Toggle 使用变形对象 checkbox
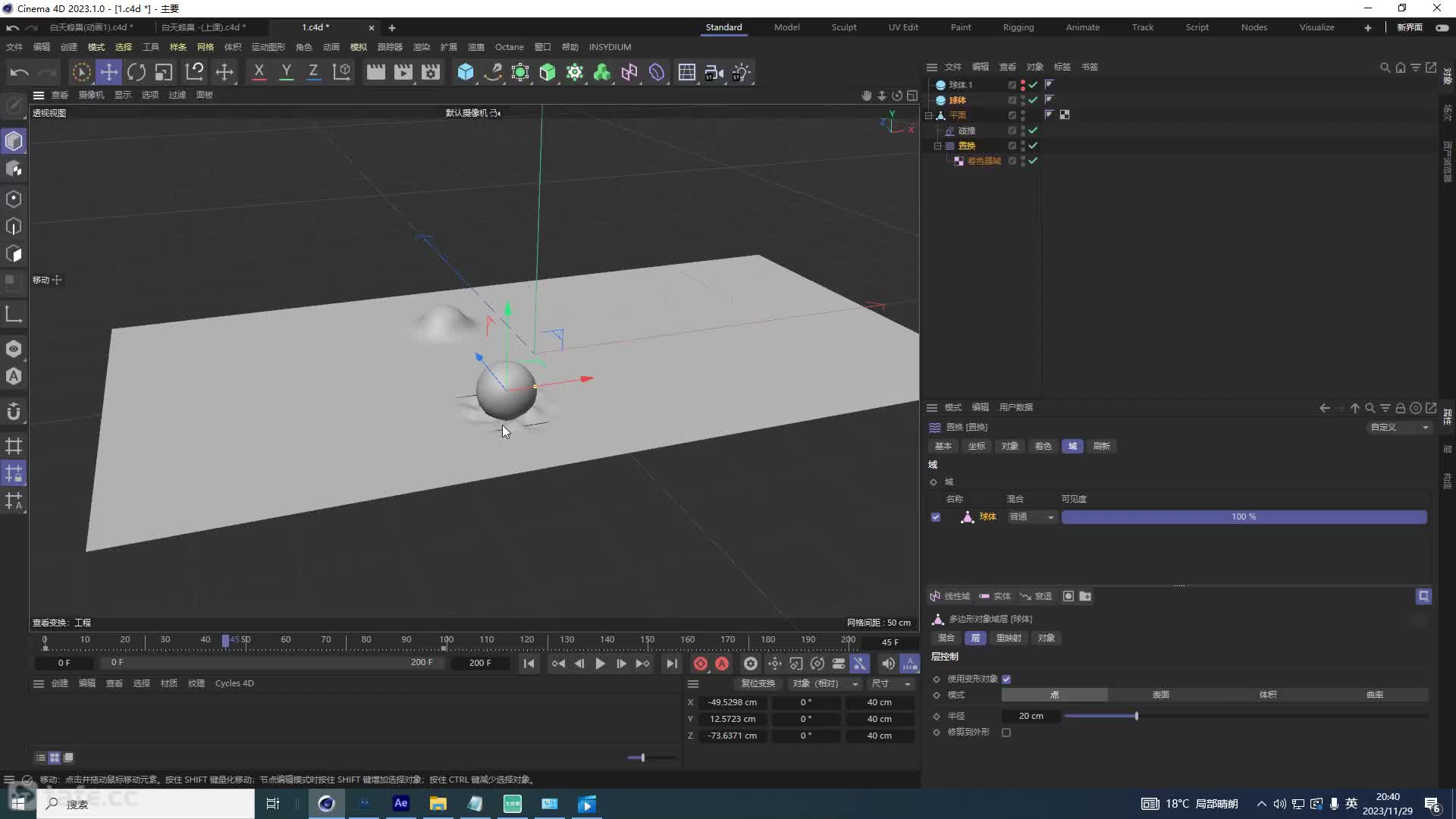This screenshot has height=819, width=1456. (1006, 679)
